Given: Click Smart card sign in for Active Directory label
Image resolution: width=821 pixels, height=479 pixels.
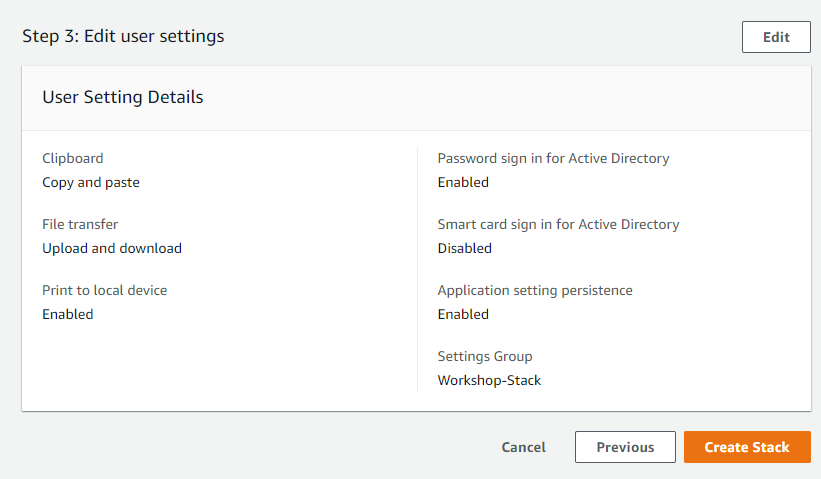Looking at the screenshot, I should (558, 224).
